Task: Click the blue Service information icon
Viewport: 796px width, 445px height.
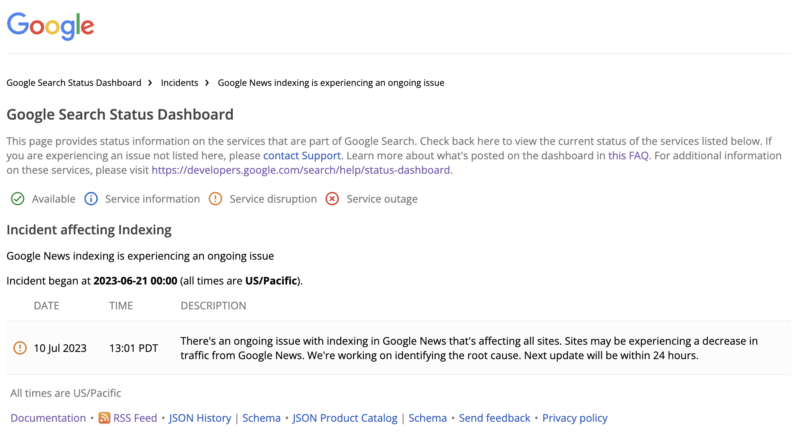Action: (x=91, y=199)
